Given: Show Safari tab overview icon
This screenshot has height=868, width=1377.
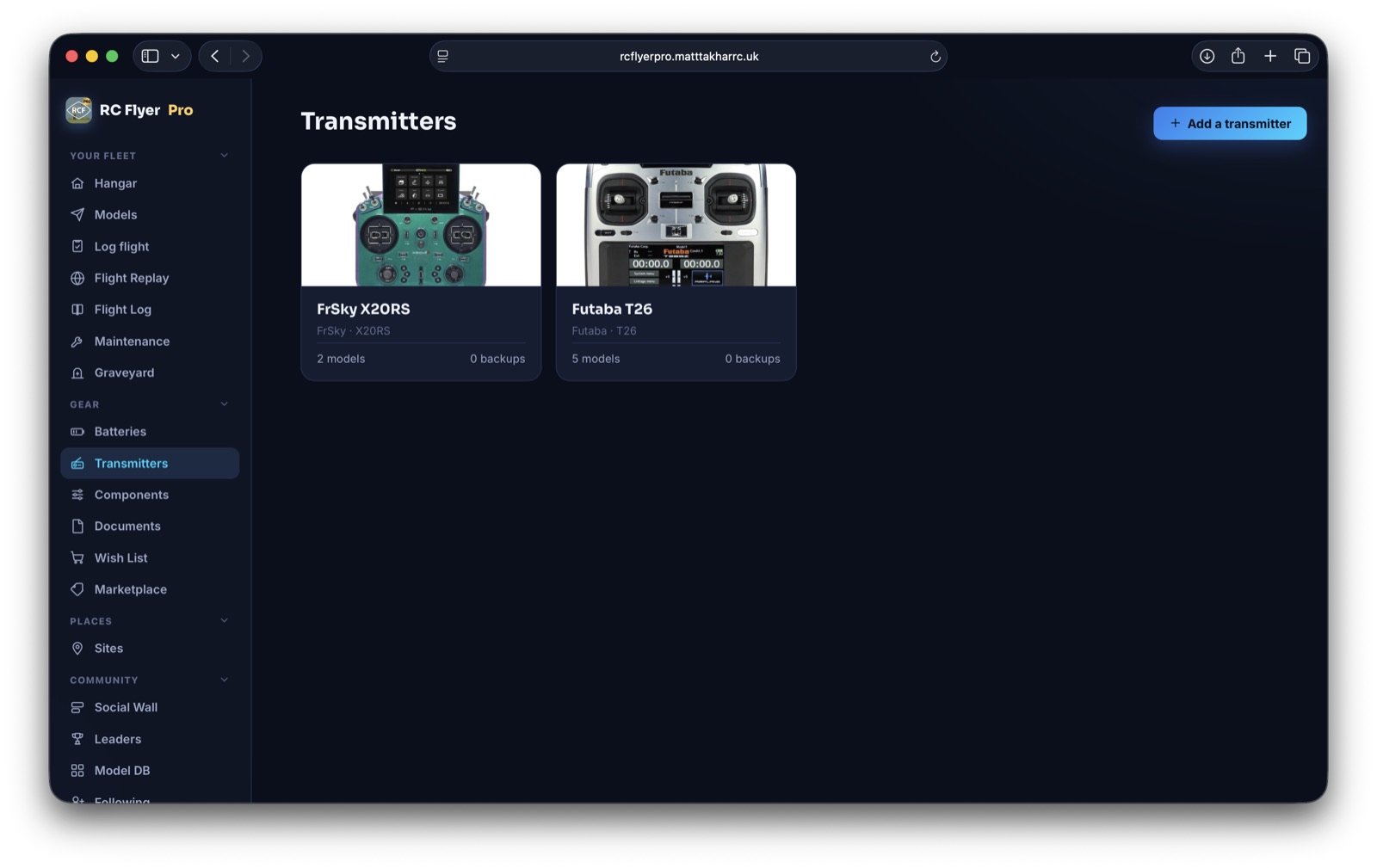Looking at the screenshot, I should [1302, 56].
